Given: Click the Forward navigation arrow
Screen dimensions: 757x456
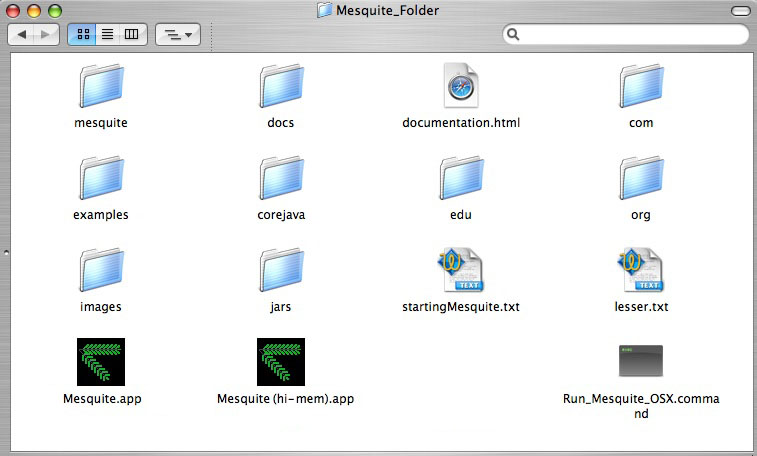Looking at the screenshot, I should tap(46, 34).
